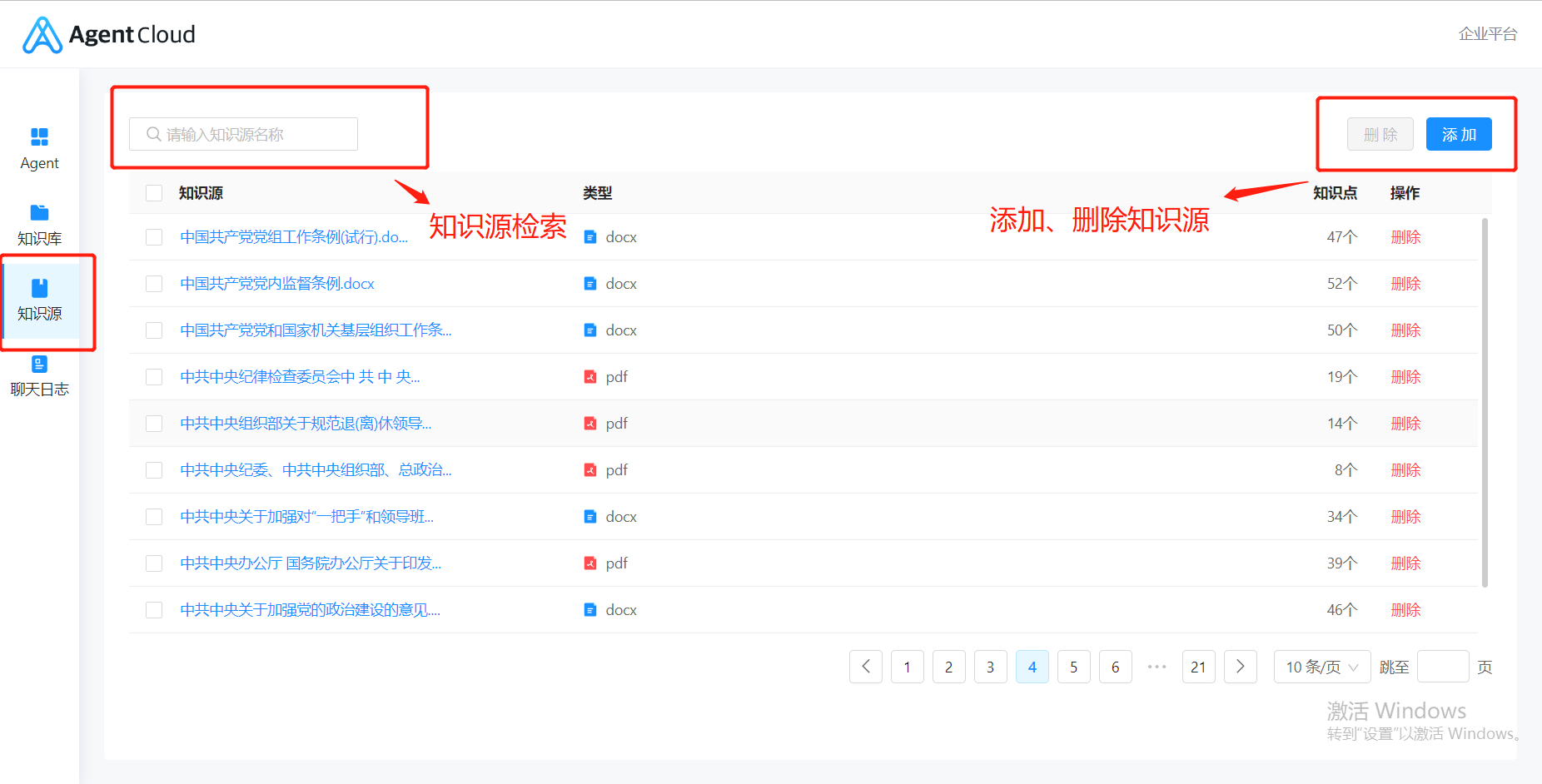
Task: Click pdf icon for 中共中央办公厅 国务院办公厅 row
Action: [590, 563]
